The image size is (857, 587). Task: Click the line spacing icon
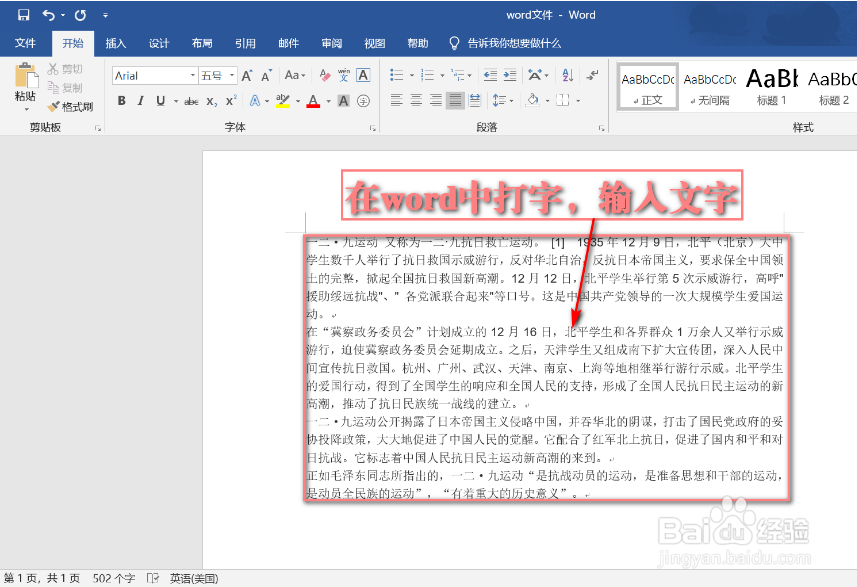tap(499, 101)
